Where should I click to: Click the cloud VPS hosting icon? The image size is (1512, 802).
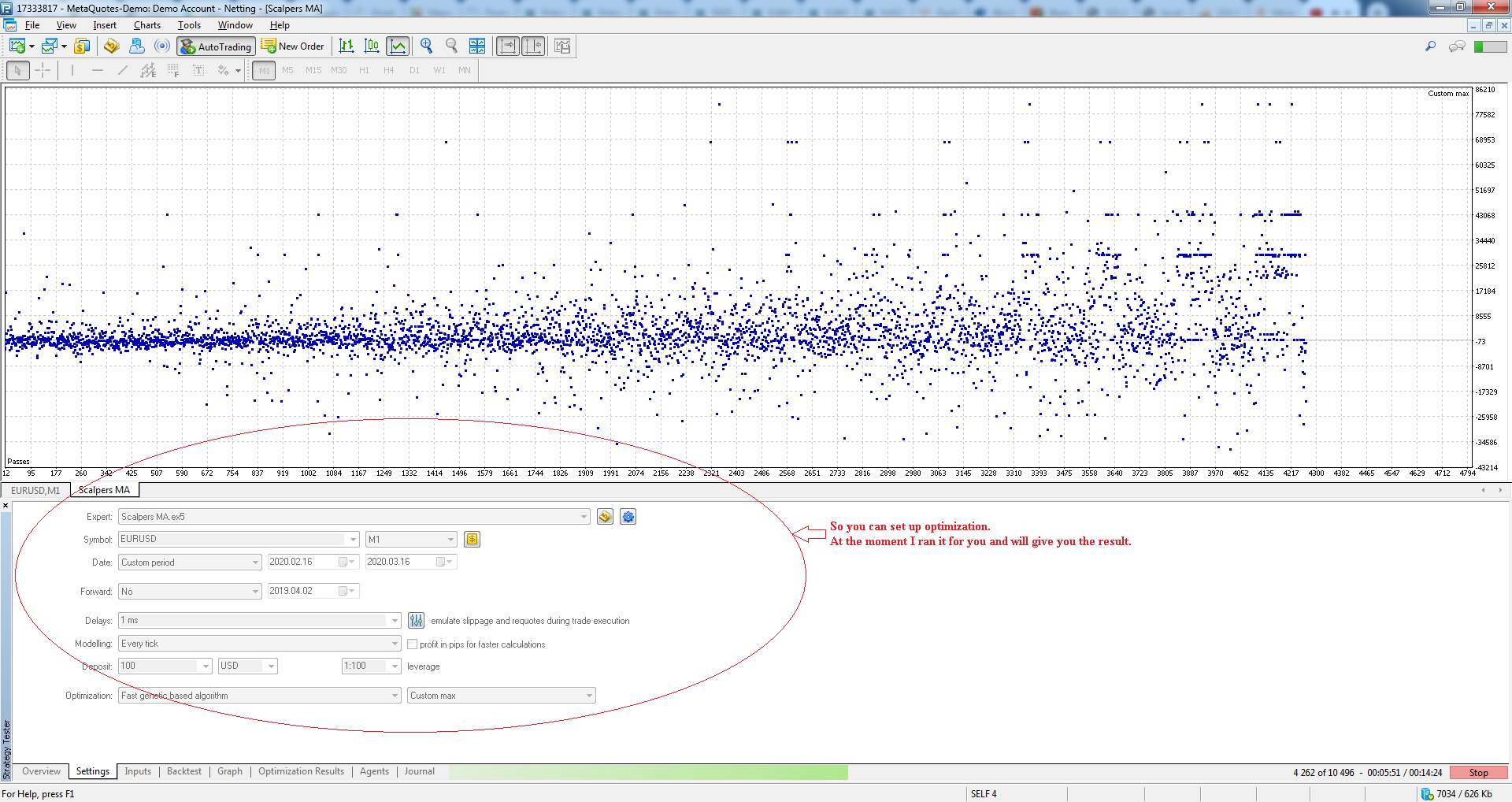(137, 46)
